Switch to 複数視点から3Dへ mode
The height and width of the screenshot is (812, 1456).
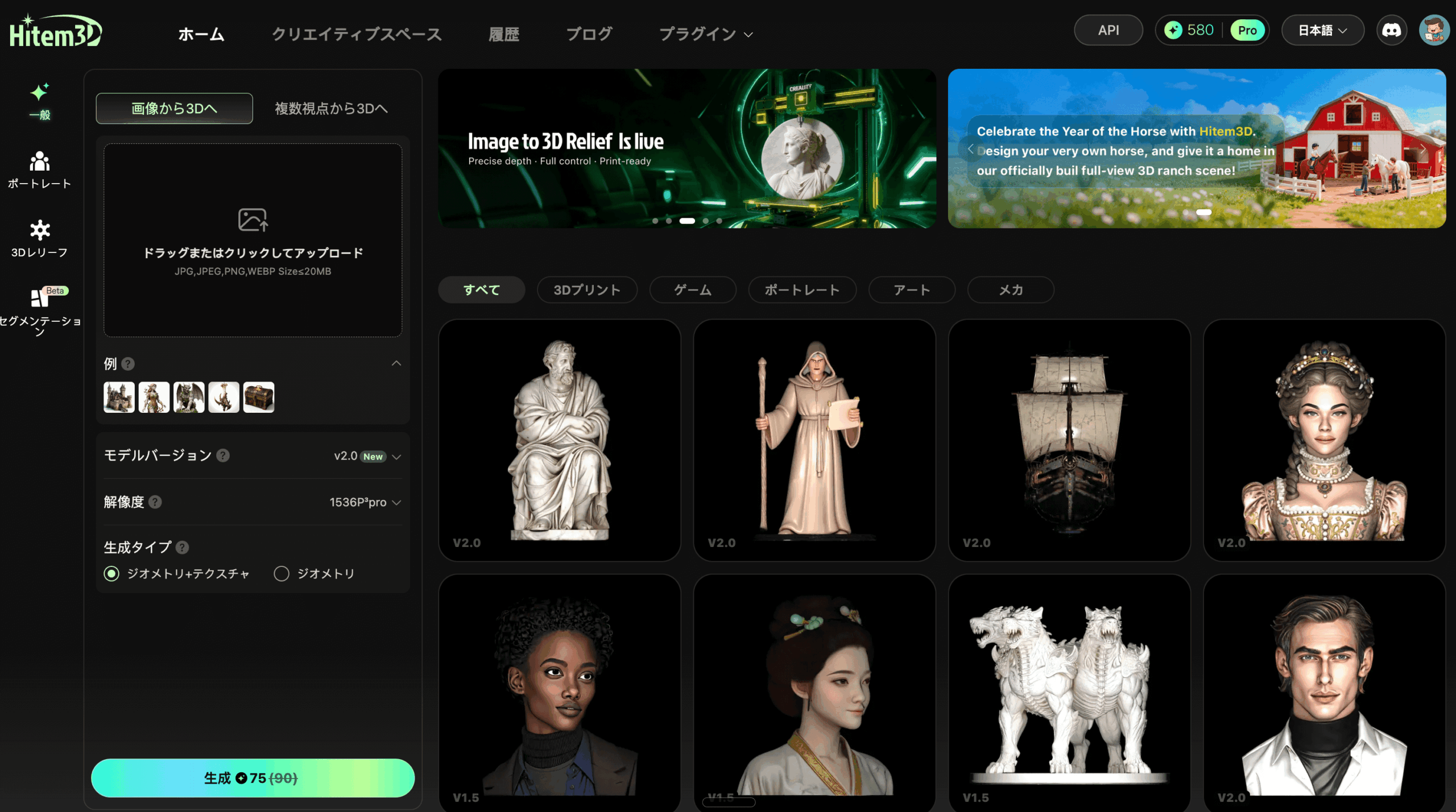click(331, 108)
